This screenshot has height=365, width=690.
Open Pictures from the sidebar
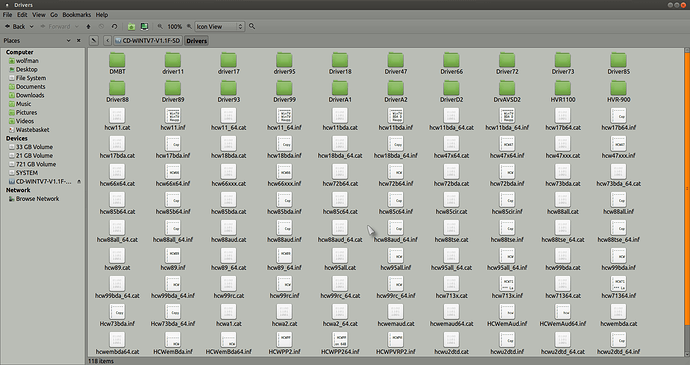pyautogui.click(x=26, y=112)
